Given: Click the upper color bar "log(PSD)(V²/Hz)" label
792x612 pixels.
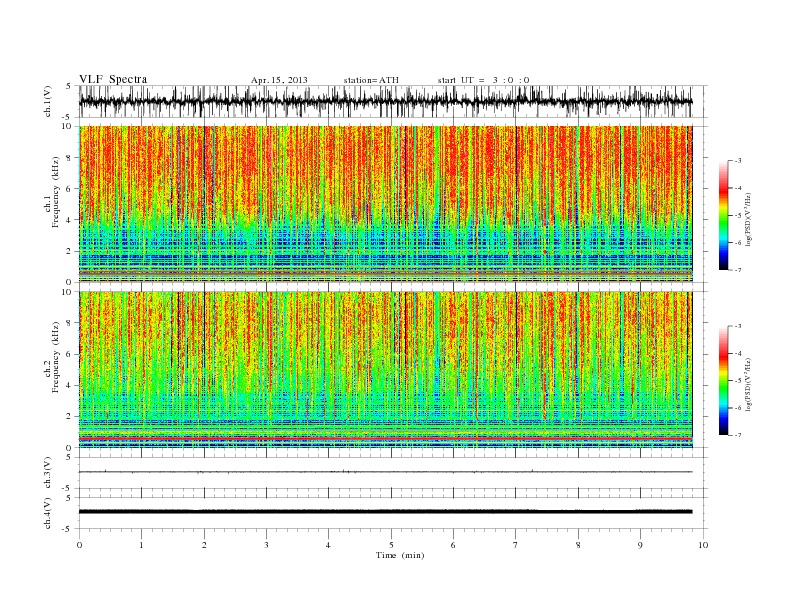Looking at the screenshot, I should pos(749,220).
